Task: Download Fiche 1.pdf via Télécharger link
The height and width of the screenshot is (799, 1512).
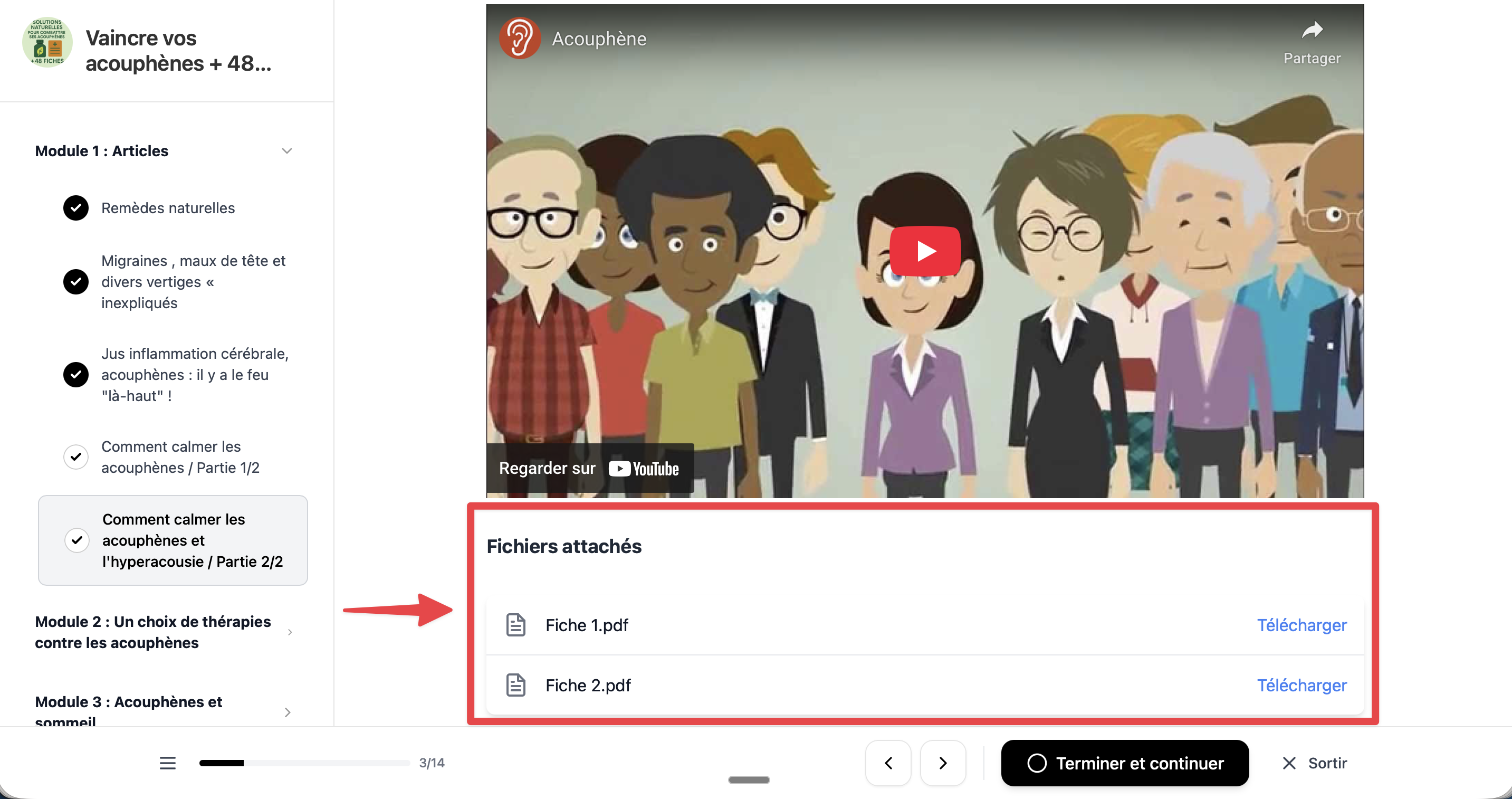Action: 1302,625
